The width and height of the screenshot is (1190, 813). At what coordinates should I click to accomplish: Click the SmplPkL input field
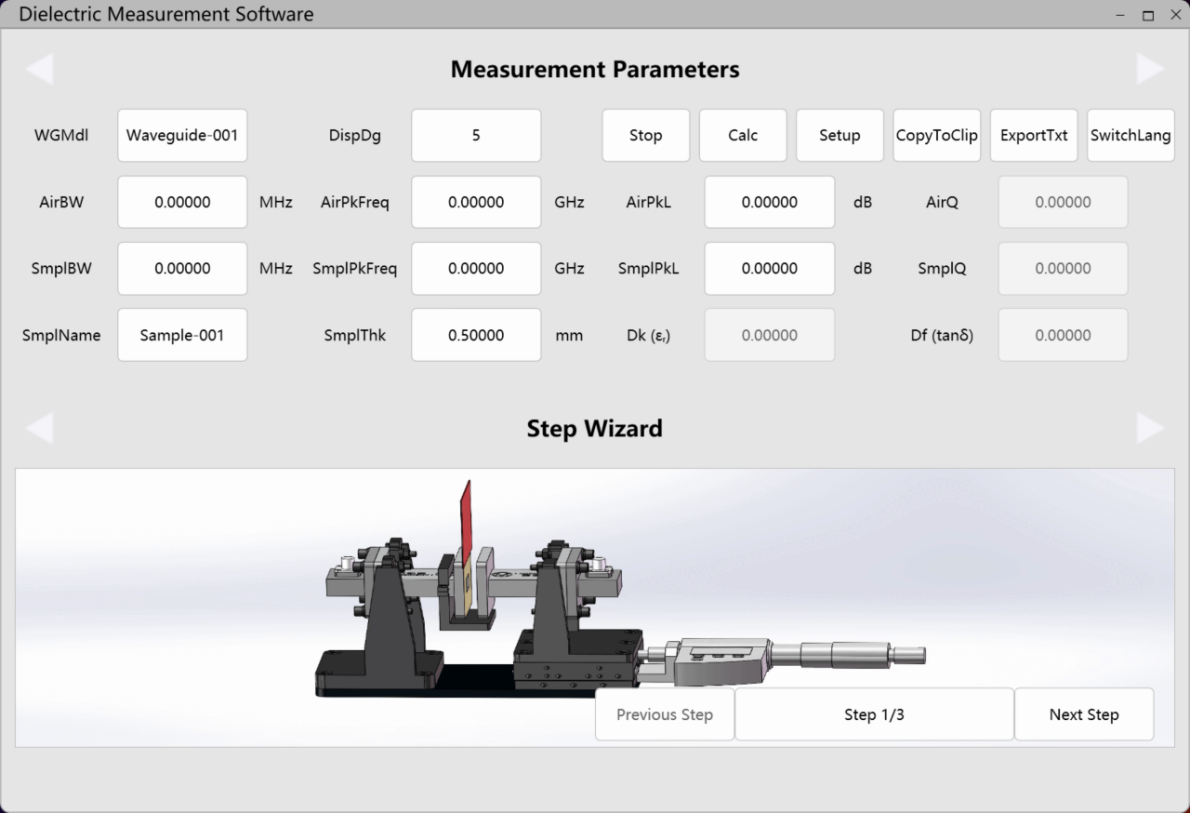770,268
